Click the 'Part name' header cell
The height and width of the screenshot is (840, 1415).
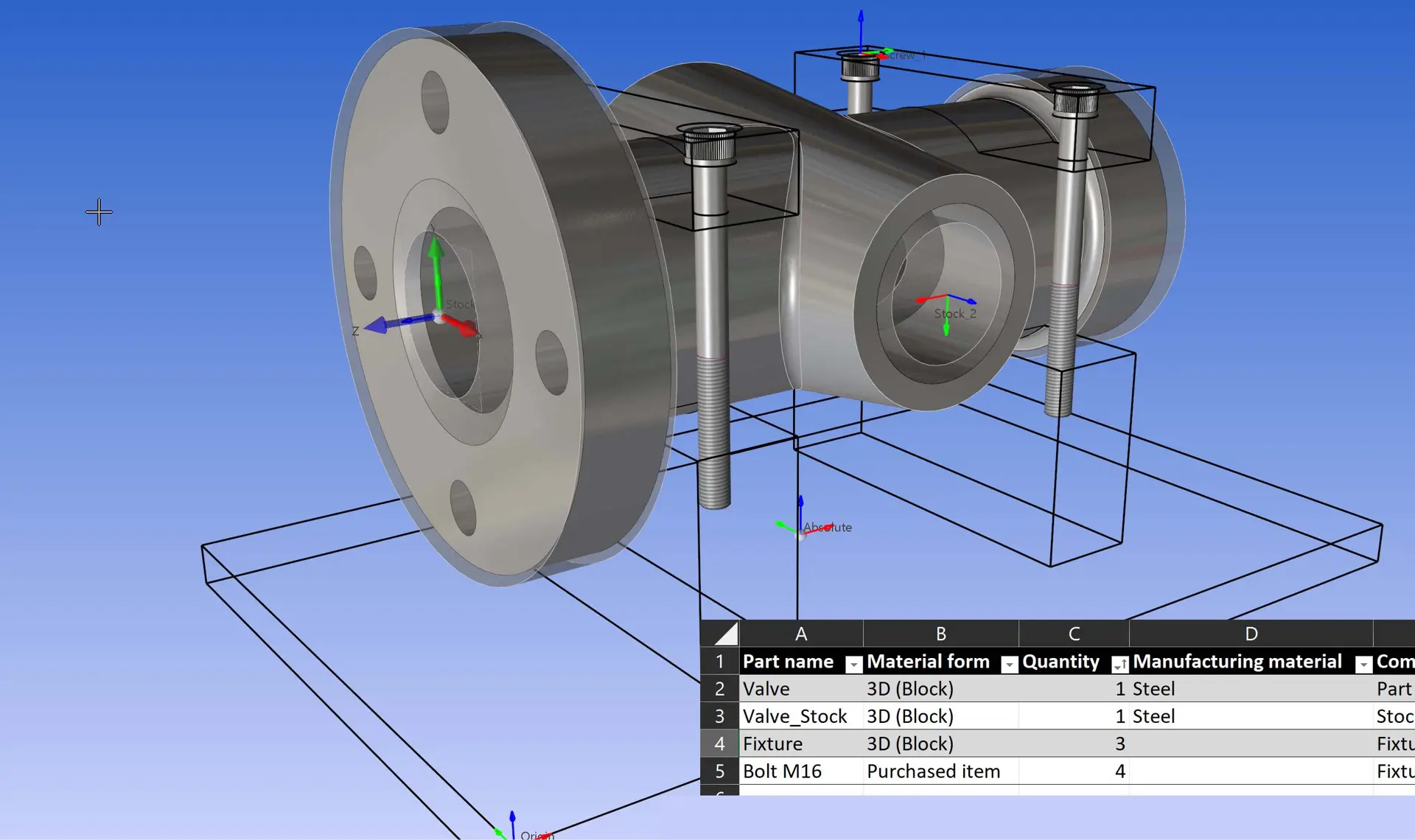[x=801, y=662]
